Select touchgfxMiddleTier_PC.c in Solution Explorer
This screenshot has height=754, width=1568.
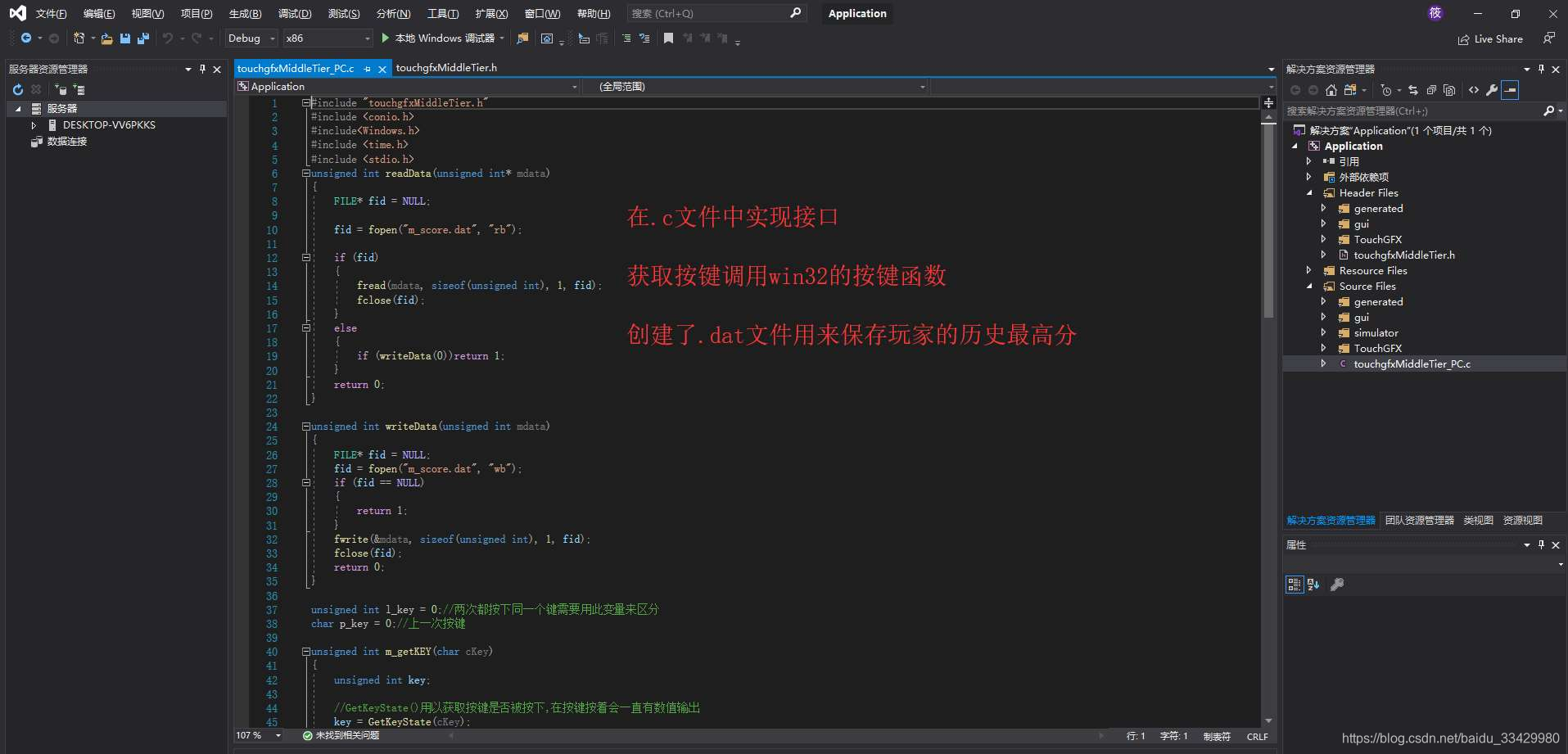point(1412,364)
